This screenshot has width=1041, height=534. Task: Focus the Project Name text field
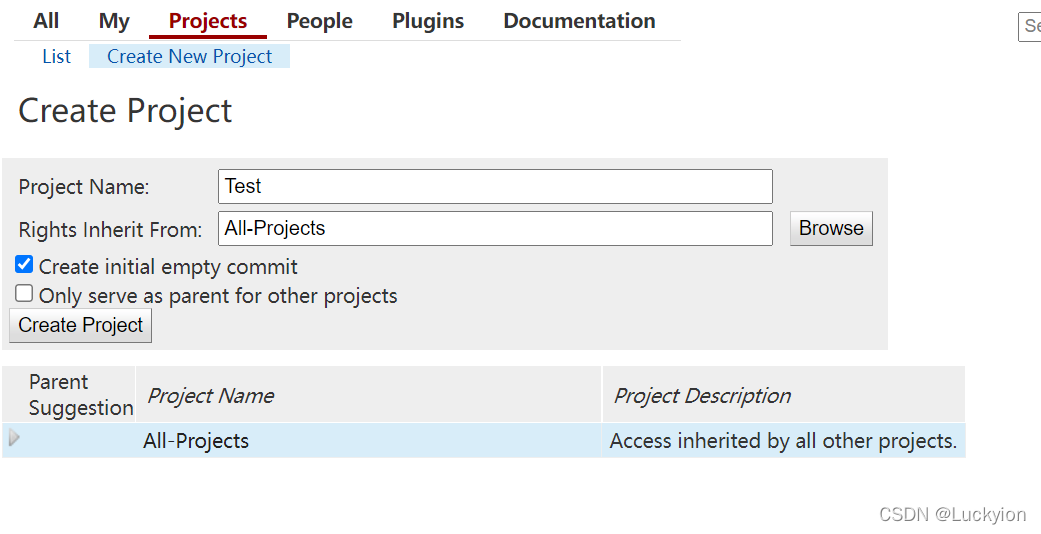[495, 186]
